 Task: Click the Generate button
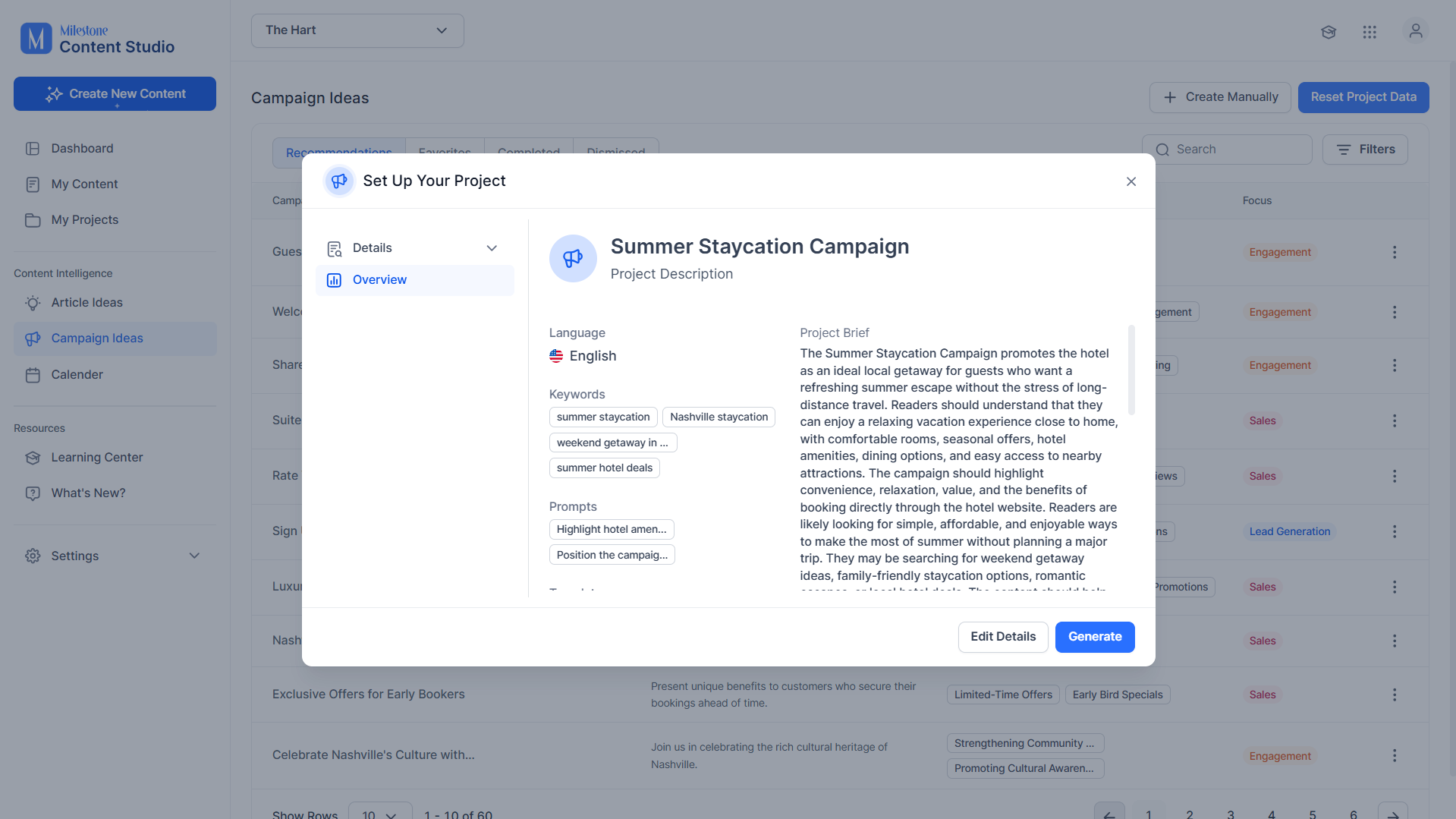1095,637
